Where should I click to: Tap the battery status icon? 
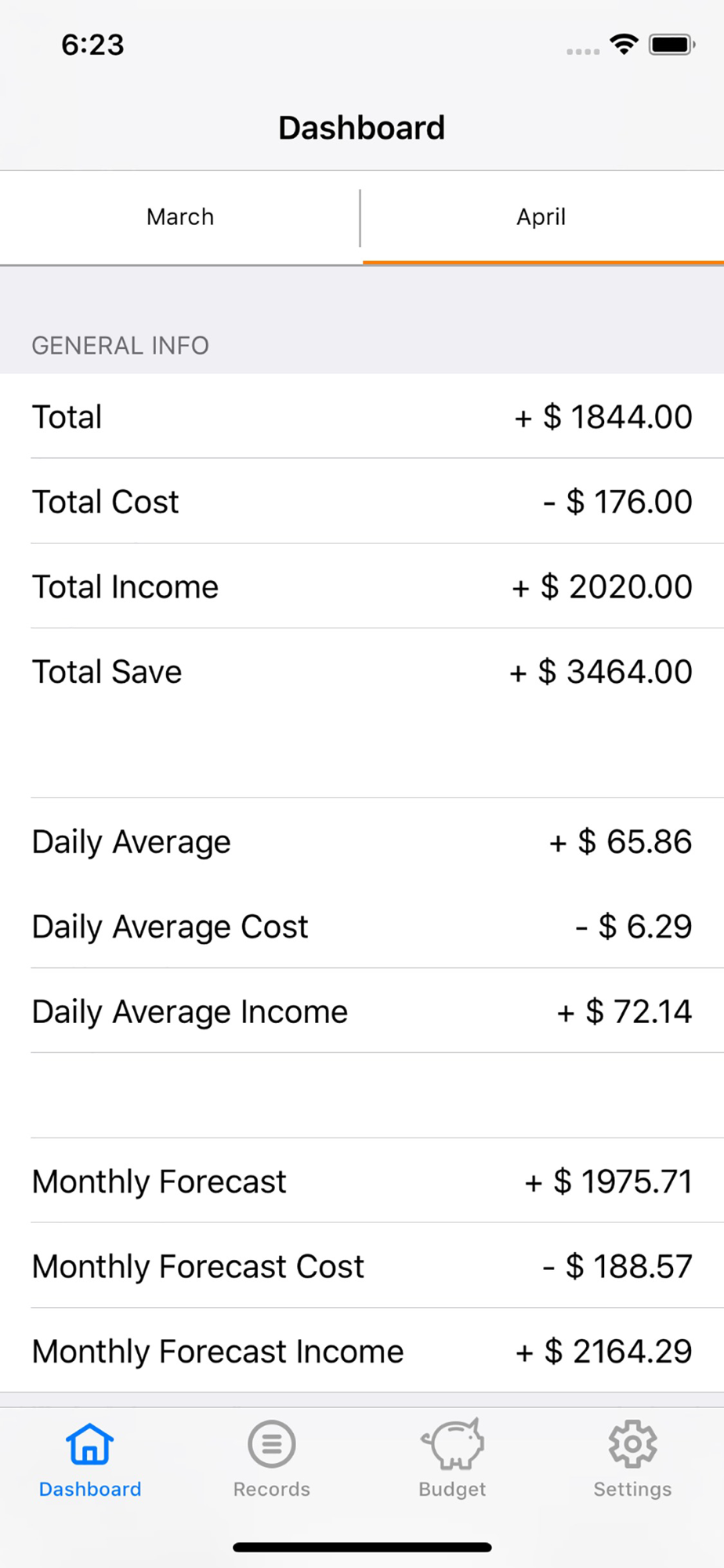[672, 45]
